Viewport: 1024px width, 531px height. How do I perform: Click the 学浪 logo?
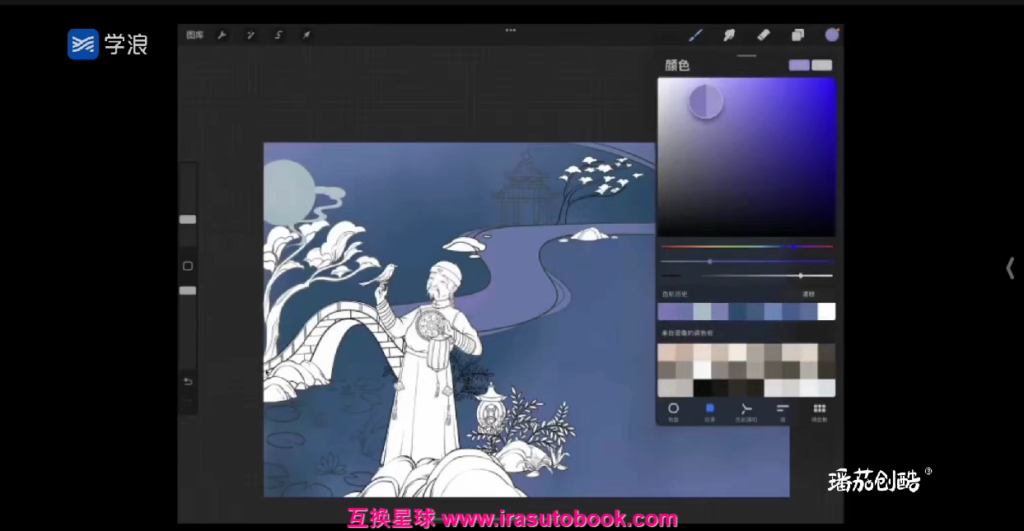[x=108, y=44]
